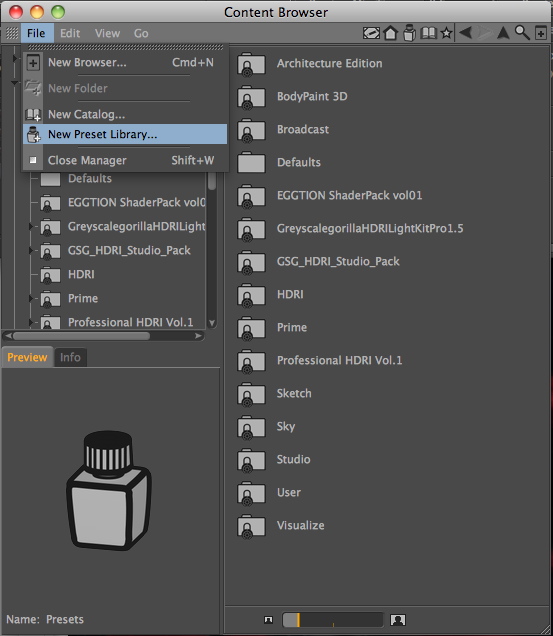Select the BodyPaint 3D library folder icon
Image resolution: width=553 pixels, height=636 pixels.
tap(251, 97)
